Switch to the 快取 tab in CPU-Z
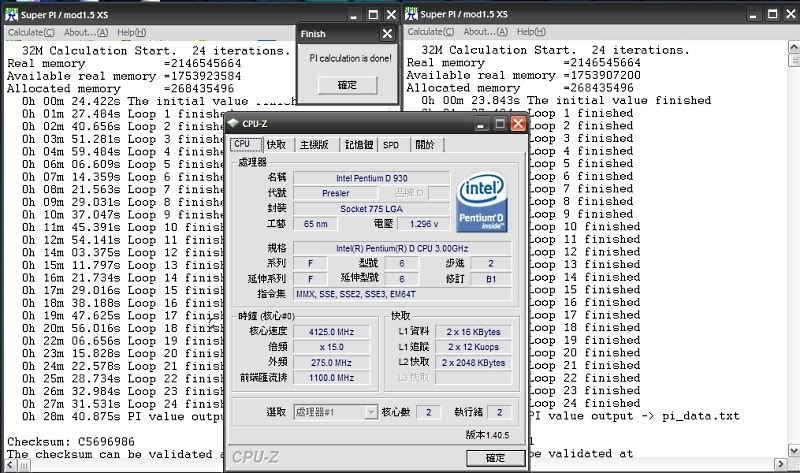800x473 pixels. [x=277, y=145]
